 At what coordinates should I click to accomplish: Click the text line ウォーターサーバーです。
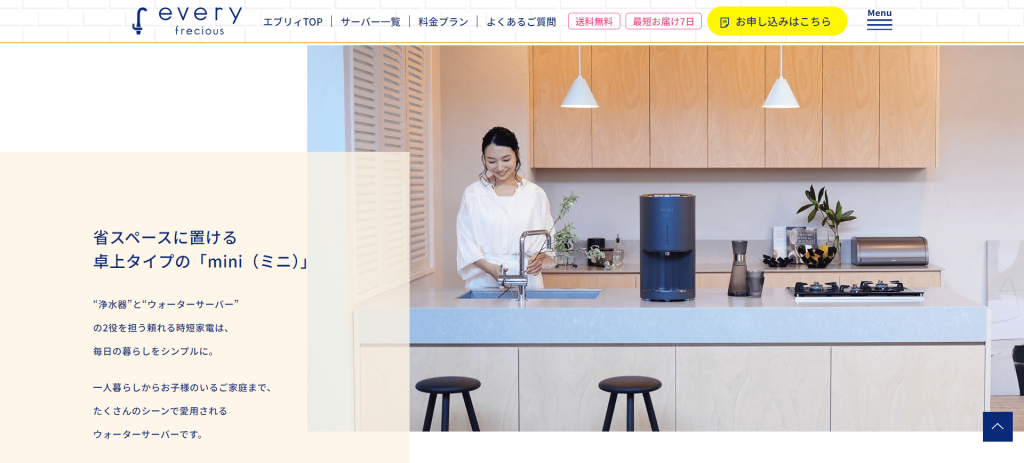(x=148, y=434)
